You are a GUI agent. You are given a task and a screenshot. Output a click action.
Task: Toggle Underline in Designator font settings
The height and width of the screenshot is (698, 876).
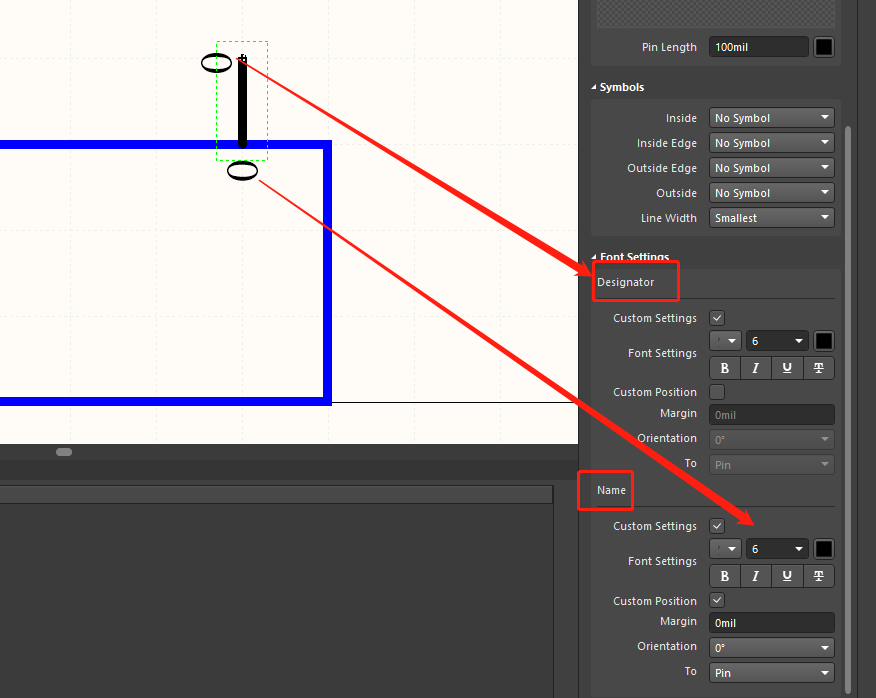pyautogui.click(x=787, y=368)
